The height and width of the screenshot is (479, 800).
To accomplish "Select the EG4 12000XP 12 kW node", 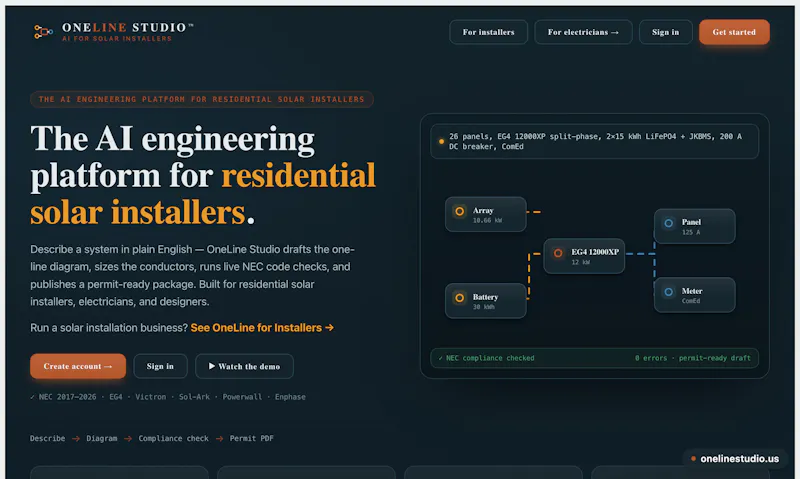I will click(x=584, y=256).
